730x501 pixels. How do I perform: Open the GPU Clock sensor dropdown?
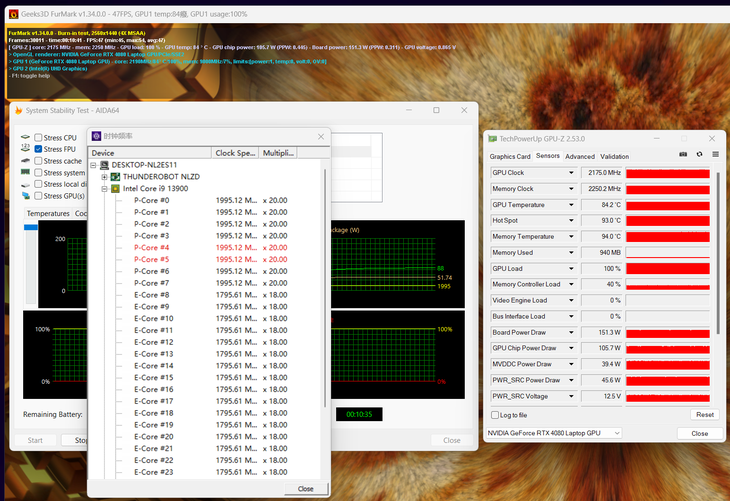tap(571, 173)
